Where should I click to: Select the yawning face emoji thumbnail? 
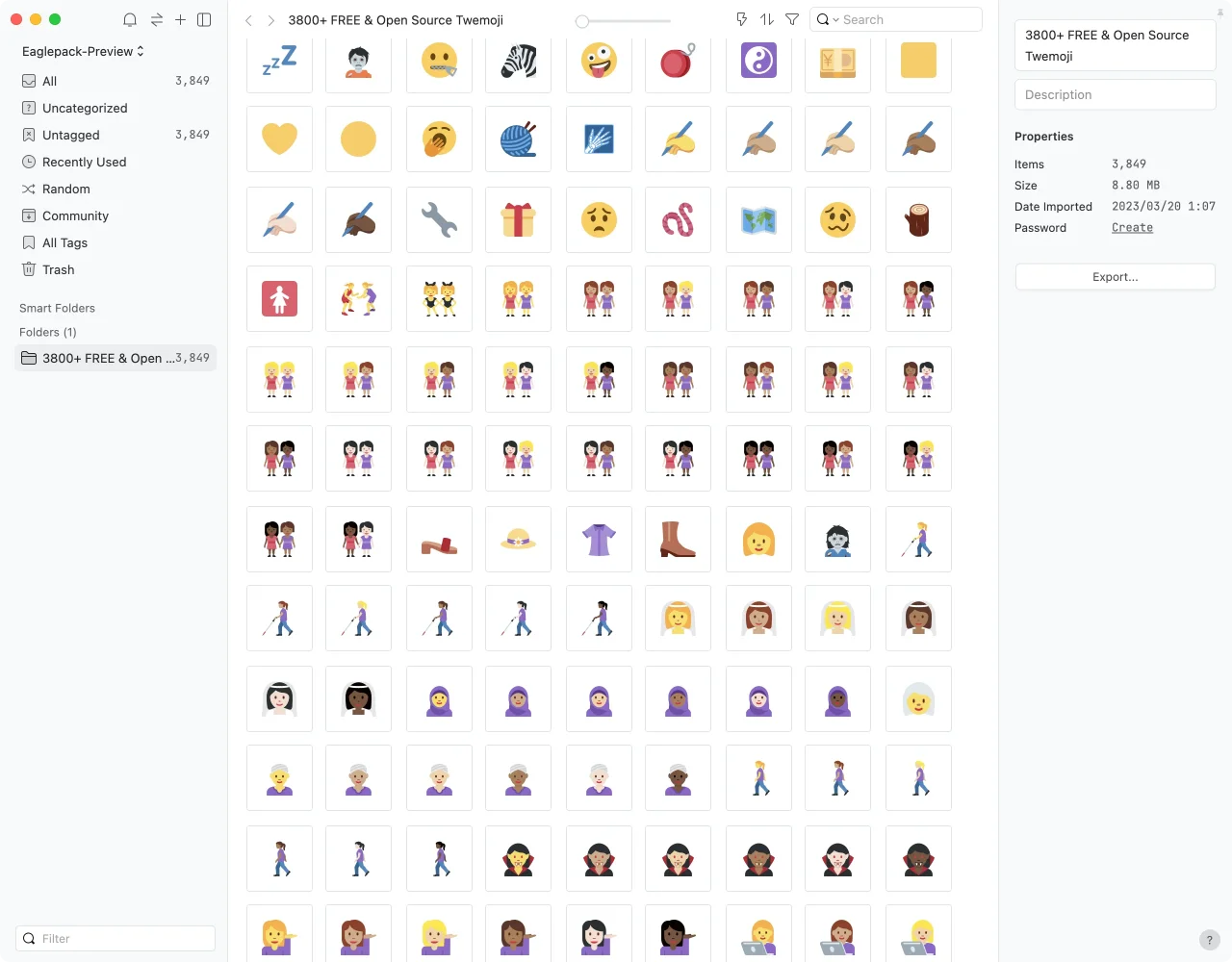439,139
